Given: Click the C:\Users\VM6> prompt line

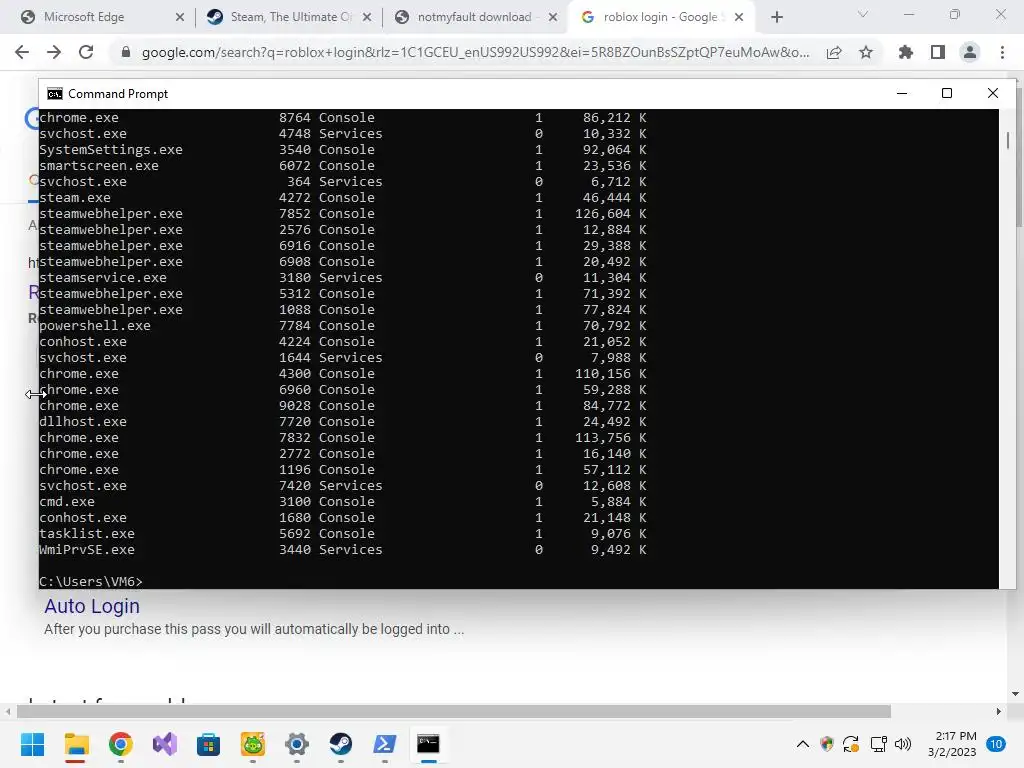Looking at the screenshot, I should (91, 581).
